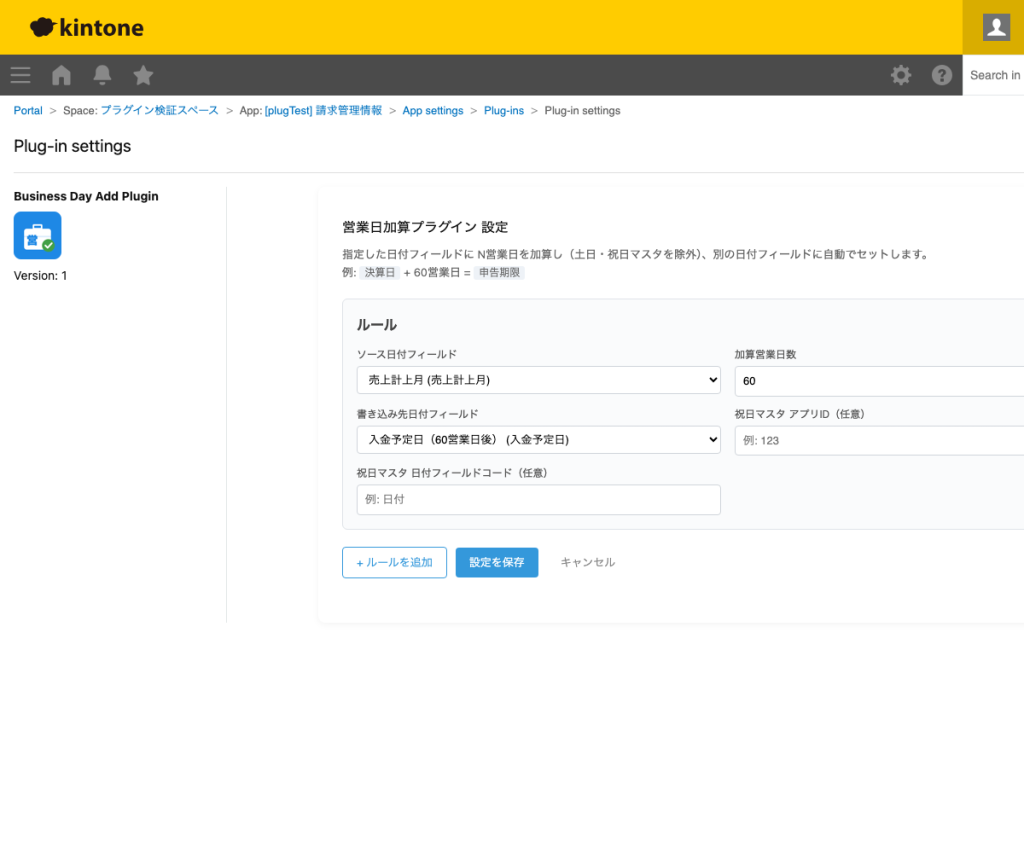The image size is (1024, 853).
Task: Click the Home icon in the toolbar
Action: (x=60, y=75)
